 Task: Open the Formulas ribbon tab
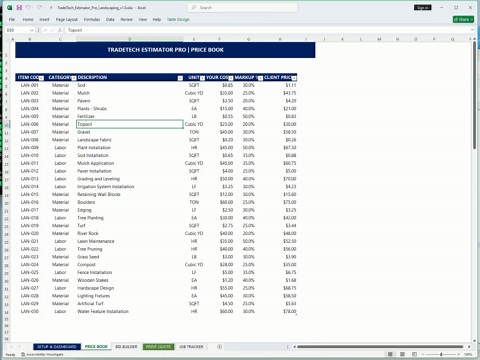coord(92,19)
